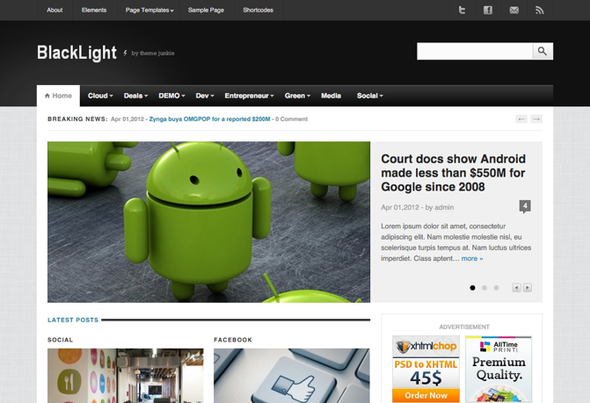Click the comment count bubble showing 4

pyautogui.click(x=525, y=206)
